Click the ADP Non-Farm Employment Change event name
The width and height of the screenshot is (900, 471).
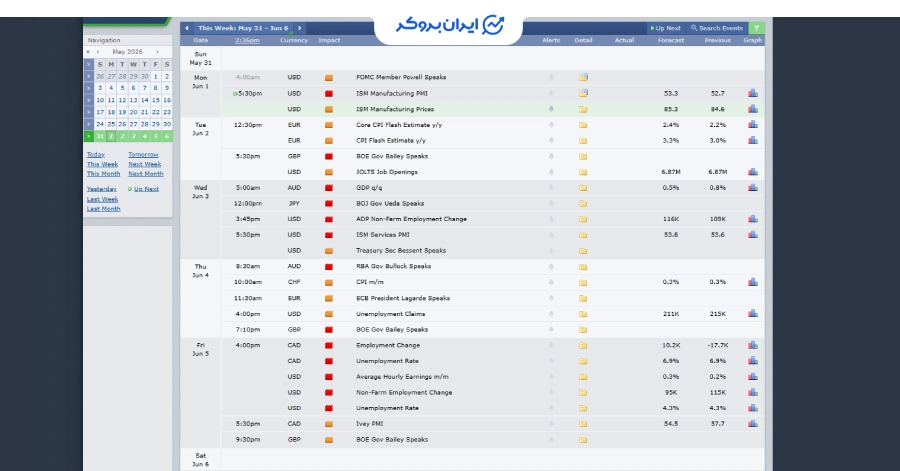[411, 219]
